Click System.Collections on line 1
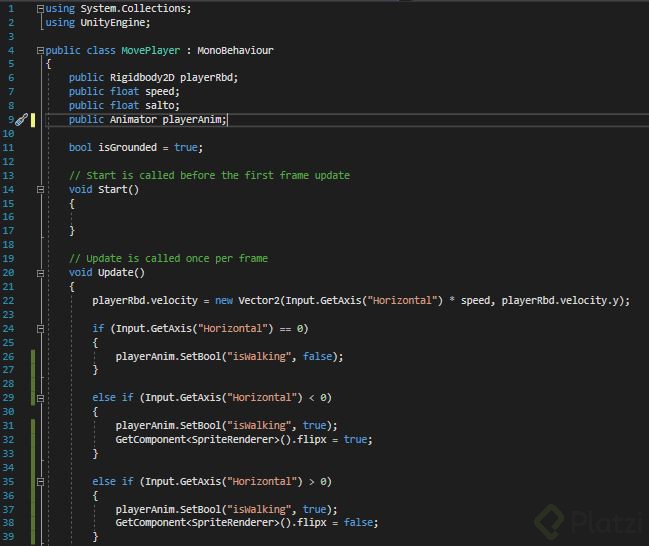This screenshot has width=649, height=546. 133,8
